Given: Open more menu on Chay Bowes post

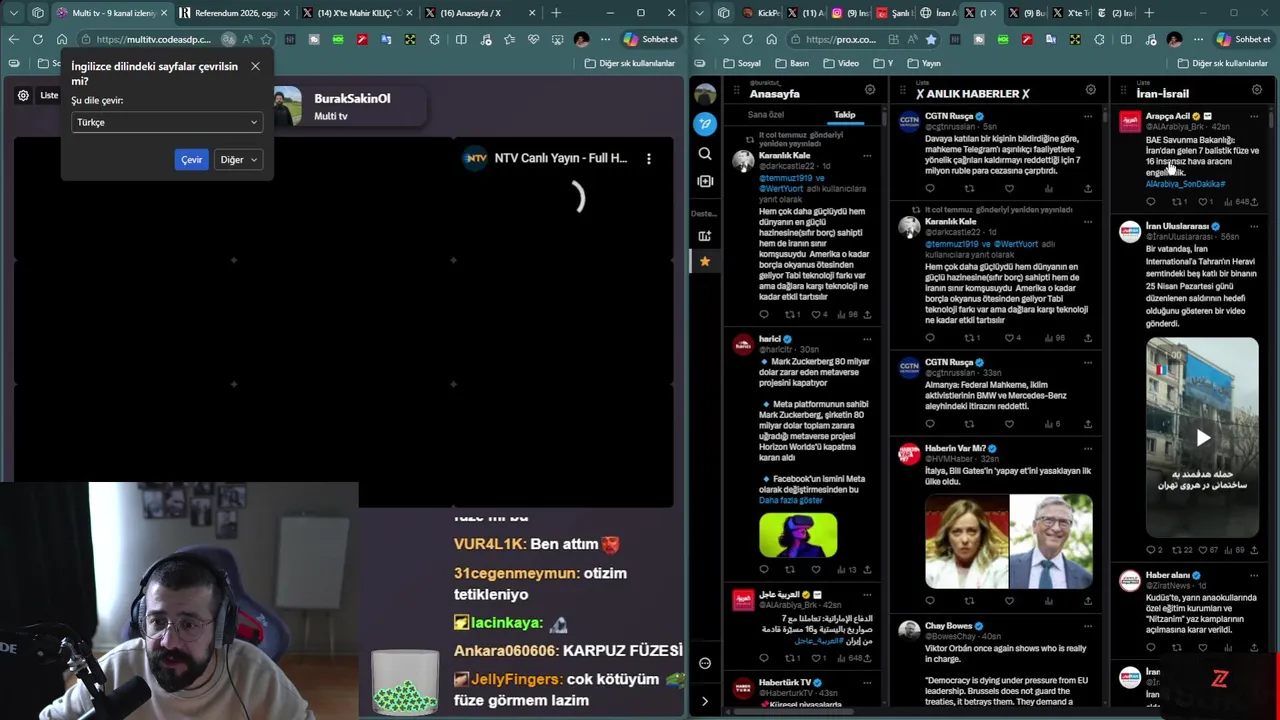Looking at the screenshot, I should [1088, 626].
